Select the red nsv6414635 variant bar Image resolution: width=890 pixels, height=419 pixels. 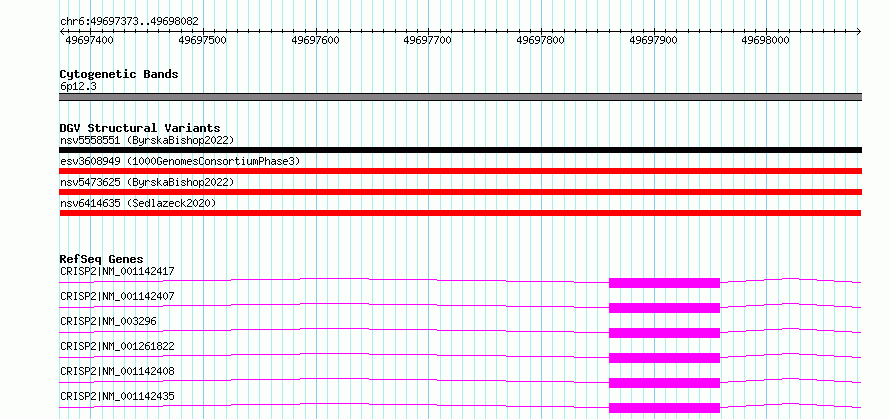461,213
